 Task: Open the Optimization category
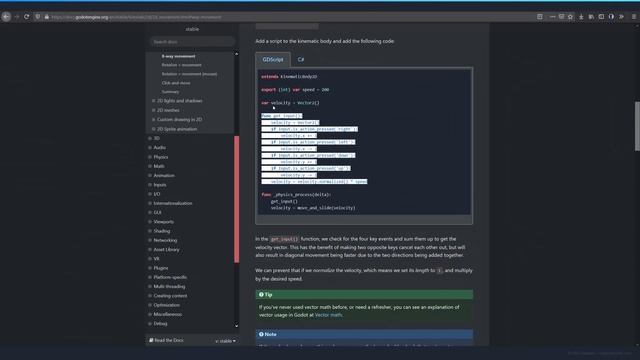coord(166,305)
